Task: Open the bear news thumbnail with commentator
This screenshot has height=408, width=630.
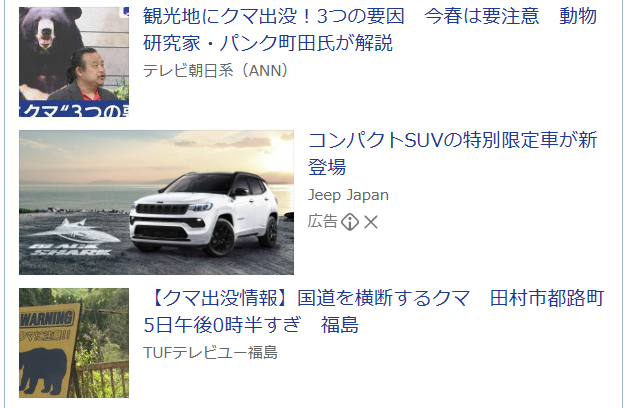Action: coord(74,62)
